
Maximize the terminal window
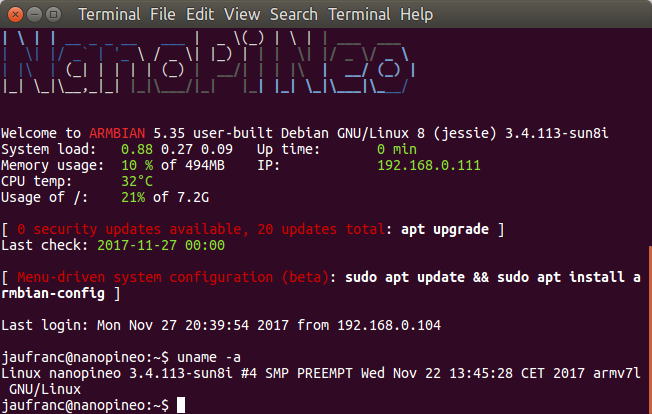[x=54, y=15]
